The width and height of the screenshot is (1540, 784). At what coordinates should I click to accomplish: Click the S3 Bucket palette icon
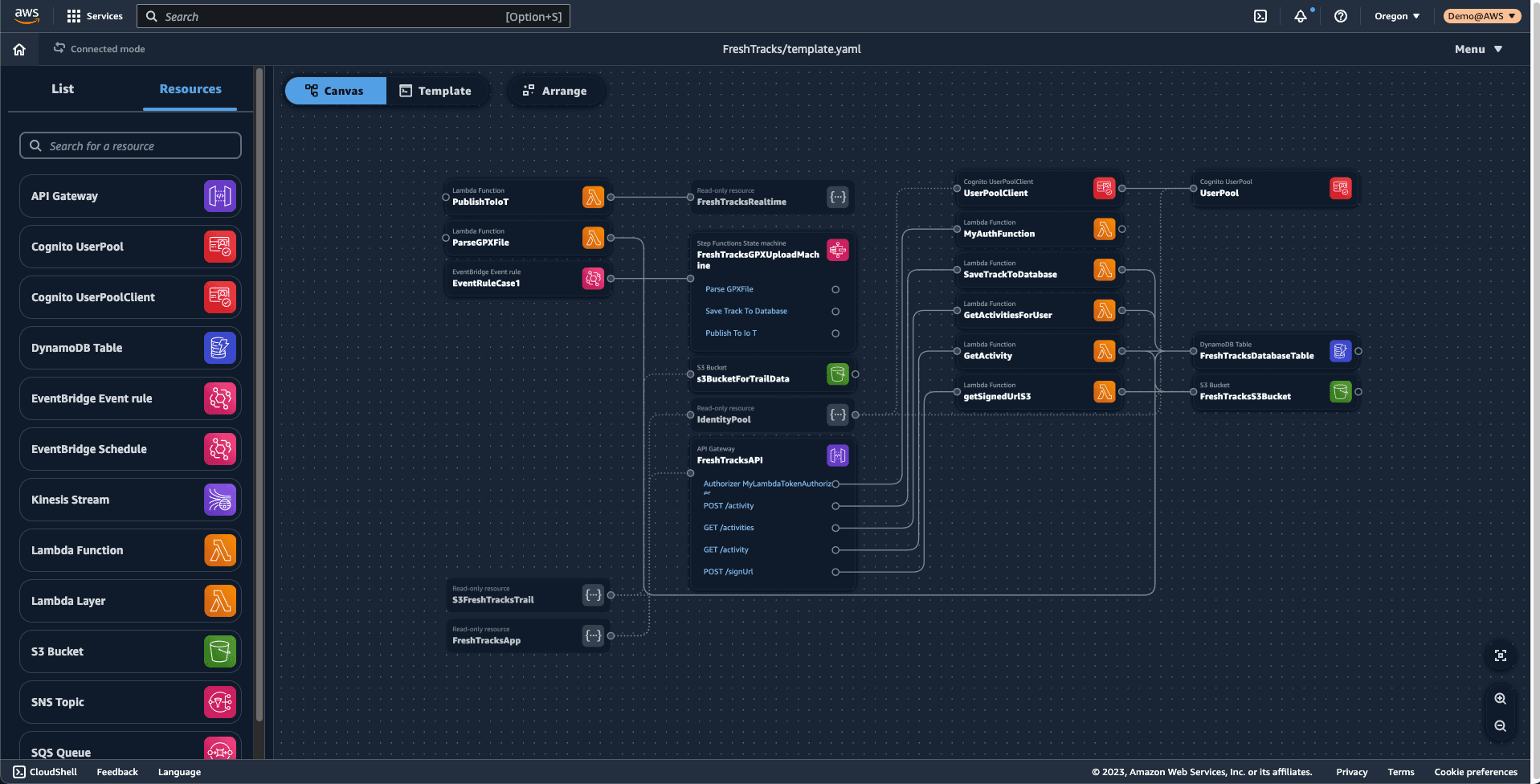pos(219,651)
